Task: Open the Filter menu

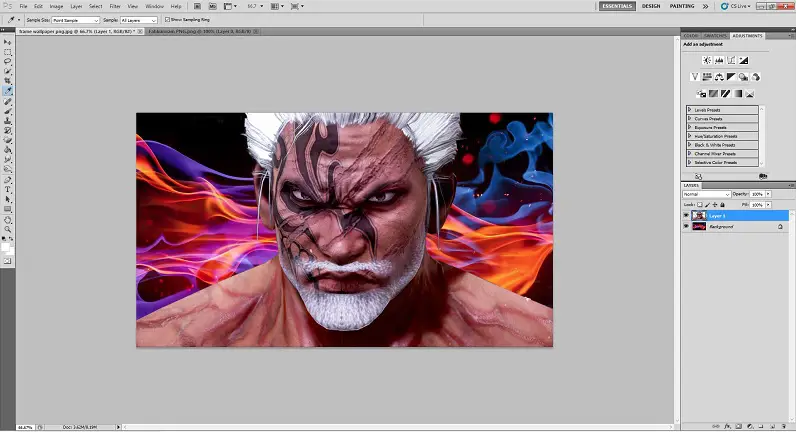Action: (x=115, y=6)
